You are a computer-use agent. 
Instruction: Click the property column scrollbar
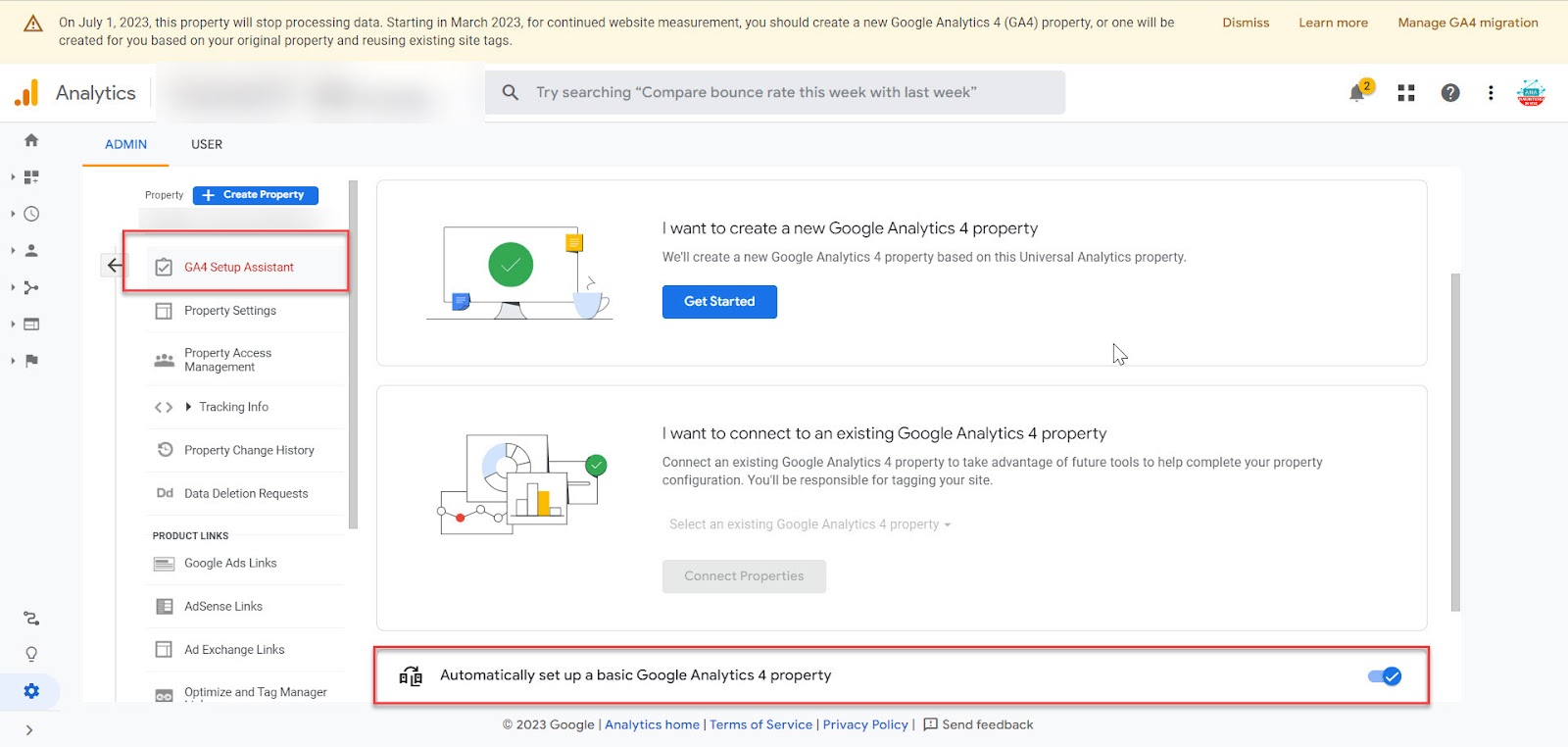click(353, 354)
